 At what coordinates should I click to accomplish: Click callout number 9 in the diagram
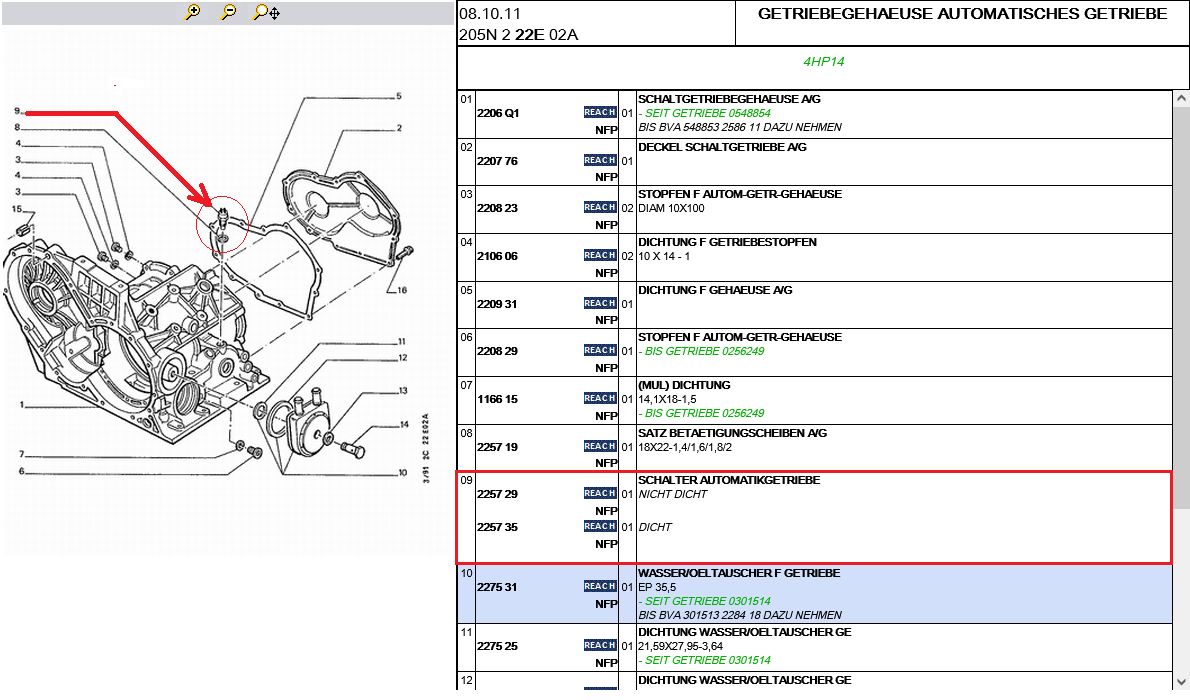pos(17,111)
